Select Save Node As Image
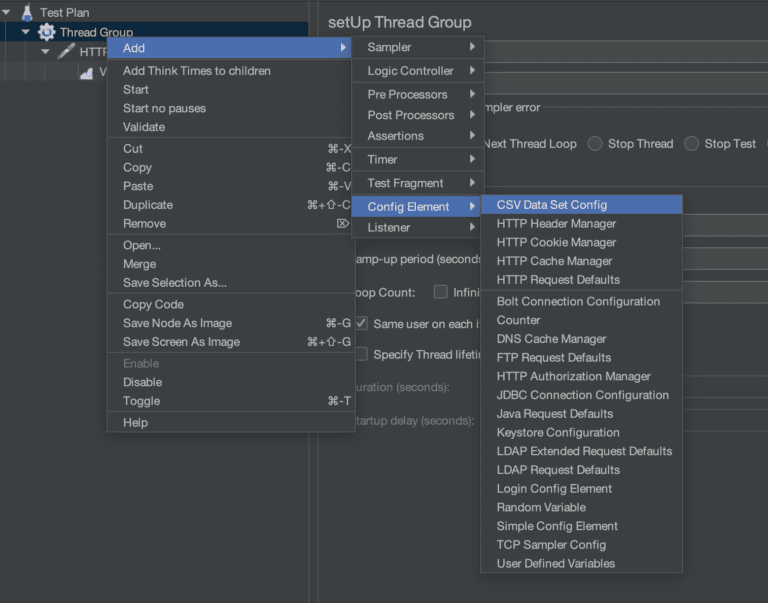Image resolution: width=768 pixels, height=603 pixels. (x=177, y=323)
